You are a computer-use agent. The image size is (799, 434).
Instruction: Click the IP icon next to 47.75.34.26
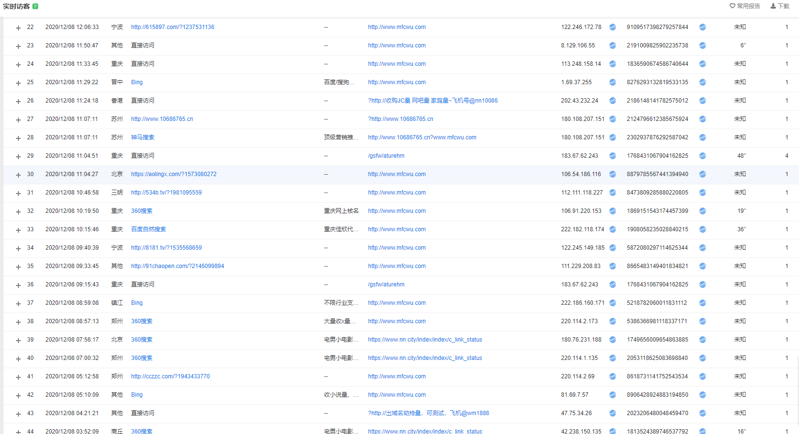tap(613, 413)
